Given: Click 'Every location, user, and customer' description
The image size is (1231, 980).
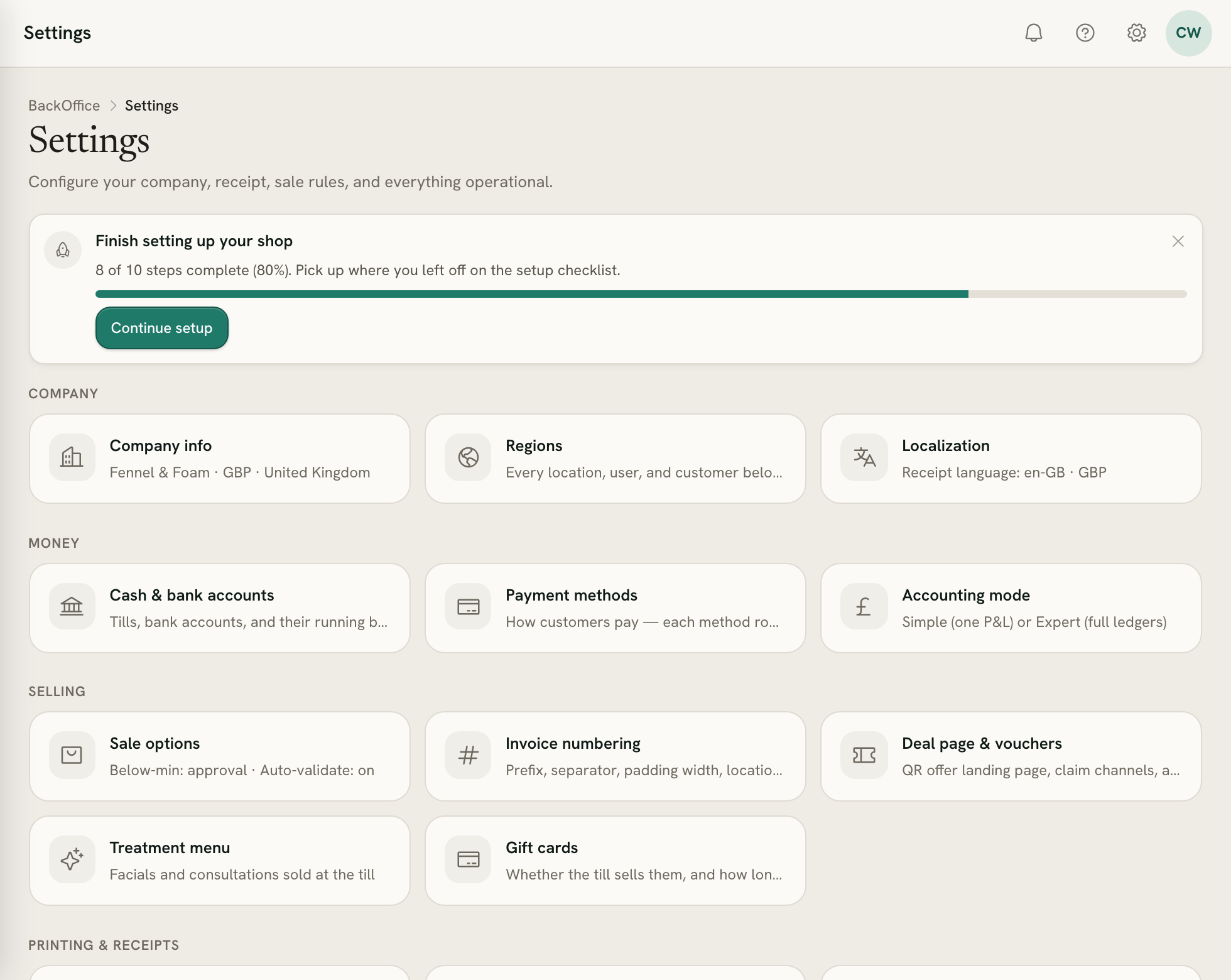Looking at the screenshot, I should coord(644,472).
